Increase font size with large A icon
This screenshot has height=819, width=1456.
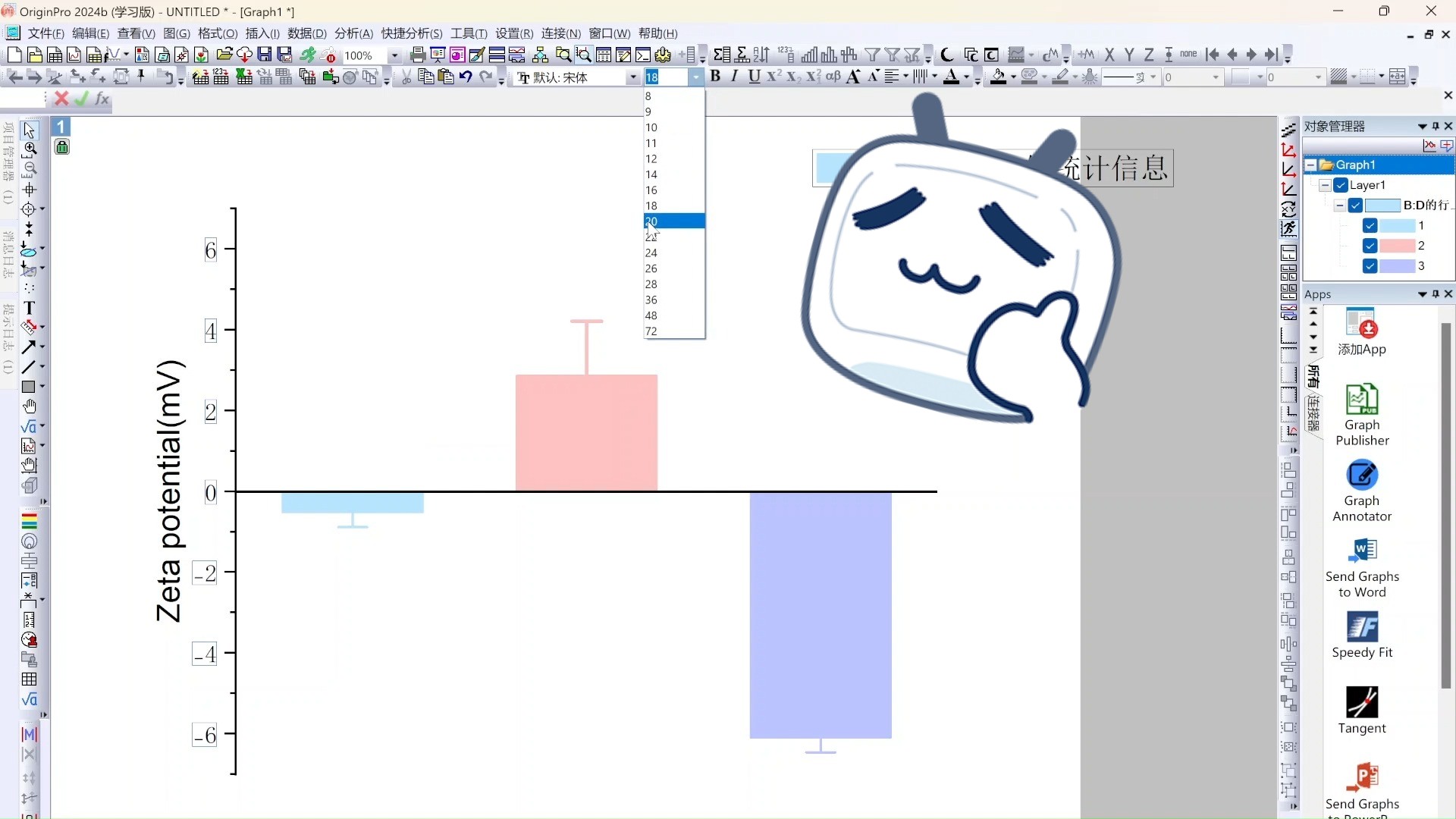(853, 77)
